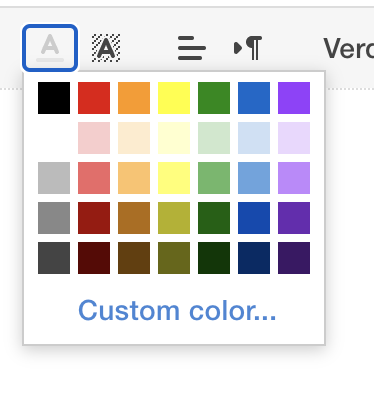Apply the dark red swatch in fourth row

tap(94, 218)
